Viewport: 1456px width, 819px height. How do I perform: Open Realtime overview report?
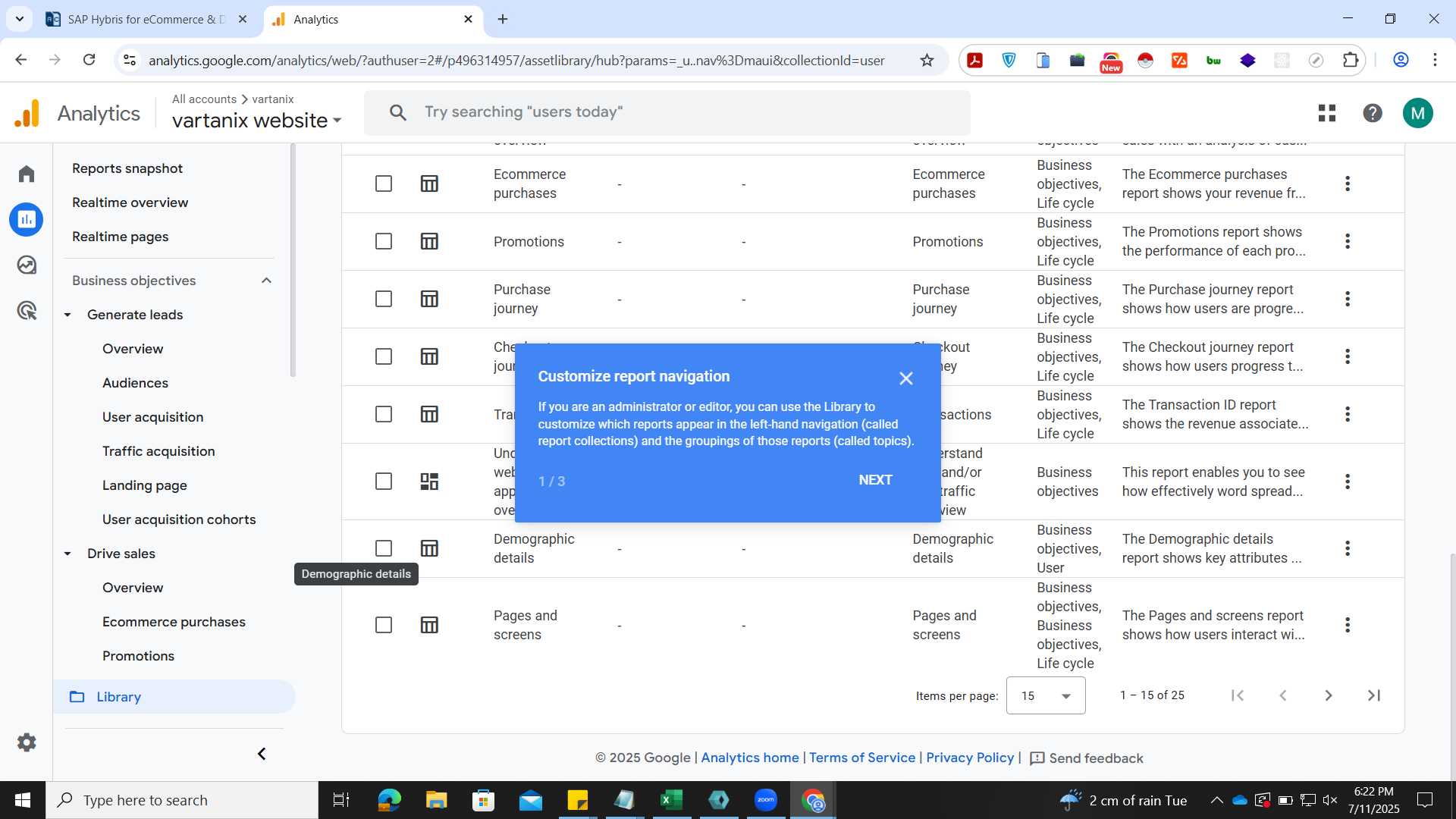coord(130,202)
